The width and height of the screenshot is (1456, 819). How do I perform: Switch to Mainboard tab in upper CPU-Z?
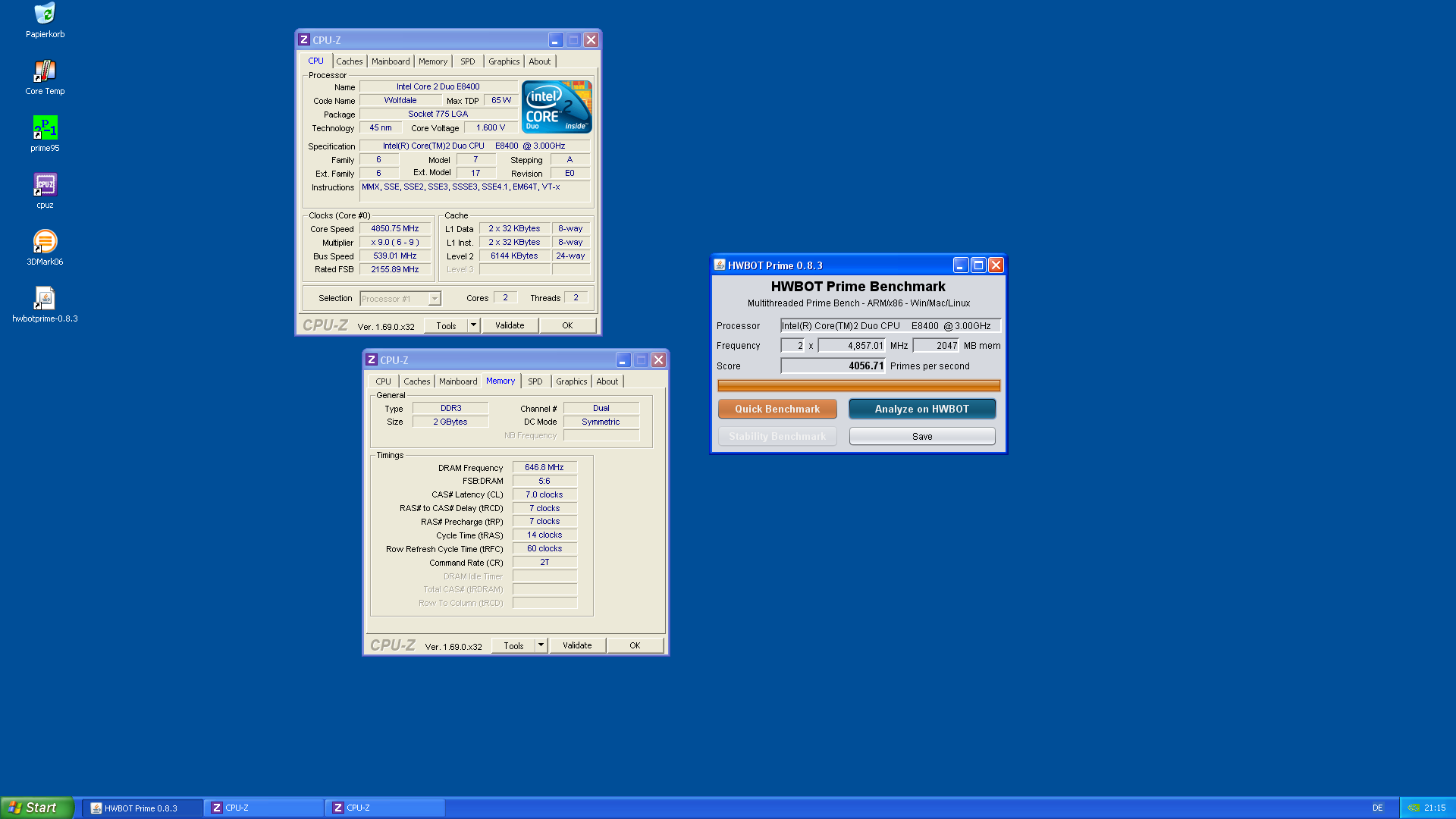[x=391, y=61]
